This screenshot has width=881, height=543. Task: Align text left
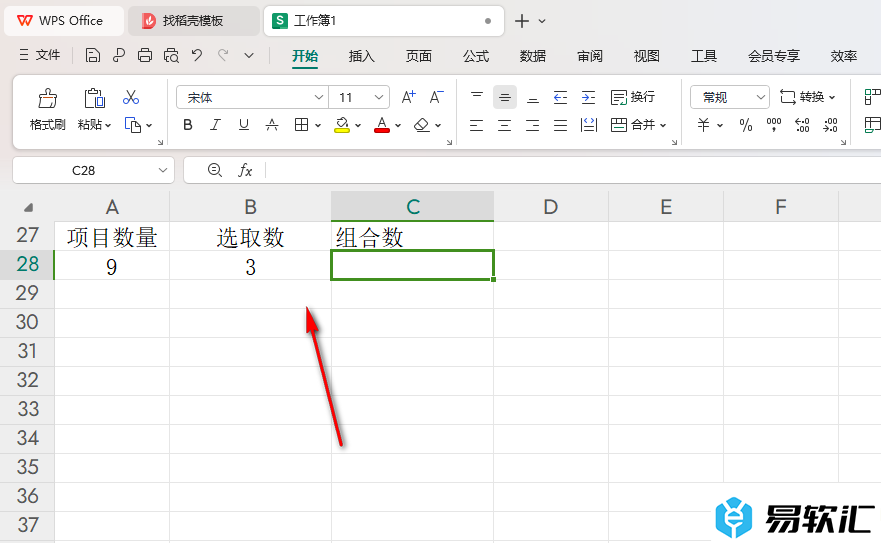click(x=476, y=125)
